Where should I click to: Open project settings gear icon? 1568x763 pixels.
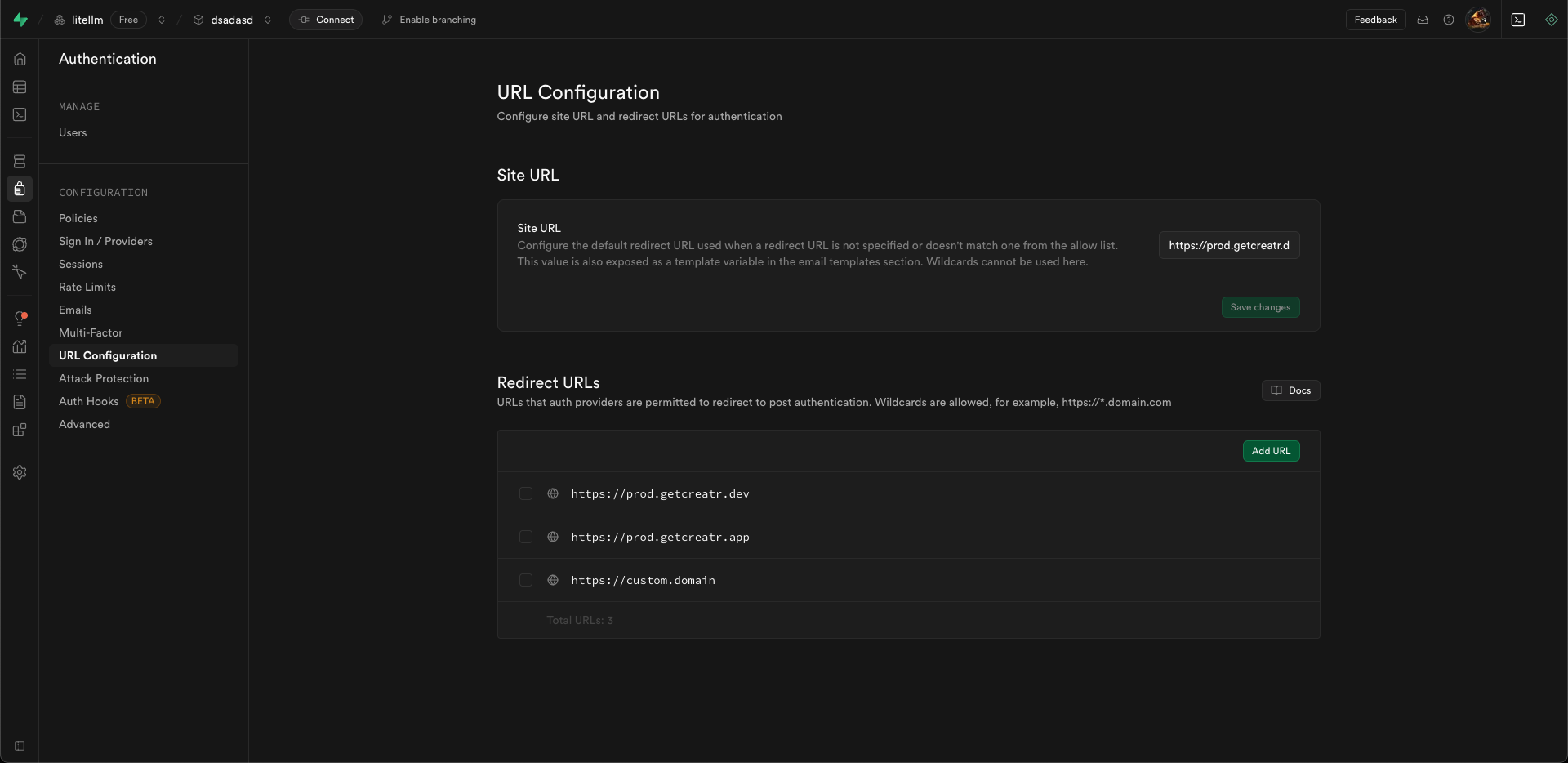[20, 472]
